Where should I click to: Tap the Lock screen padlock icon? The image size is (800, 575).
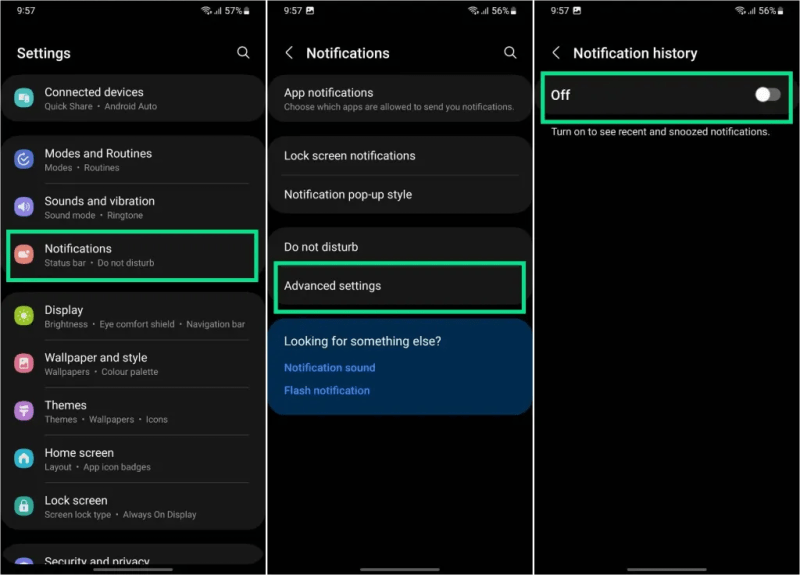click(24, 506)
